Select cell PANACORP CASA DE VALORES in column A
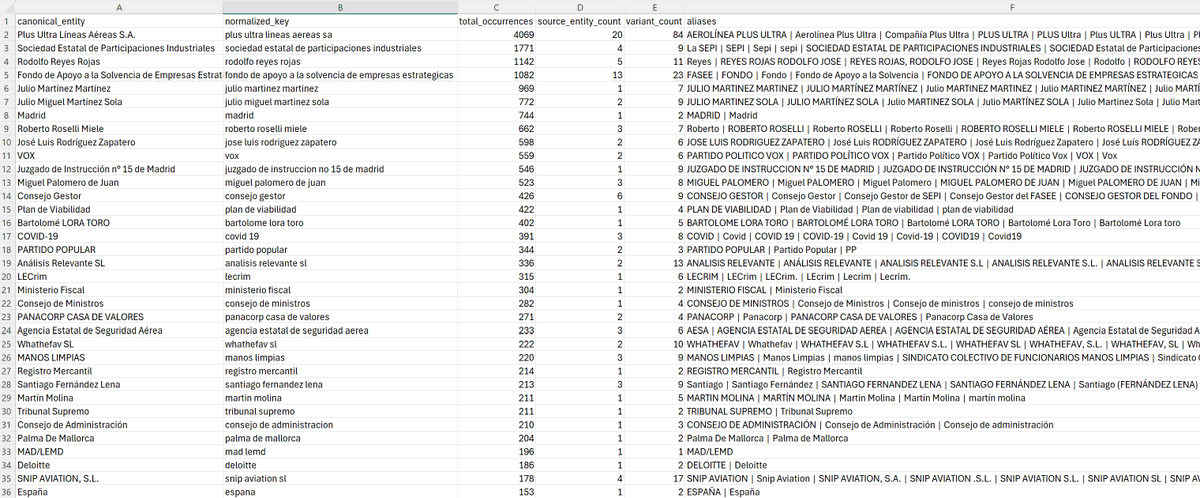1200x498 pixels. [x=118, y=316]
